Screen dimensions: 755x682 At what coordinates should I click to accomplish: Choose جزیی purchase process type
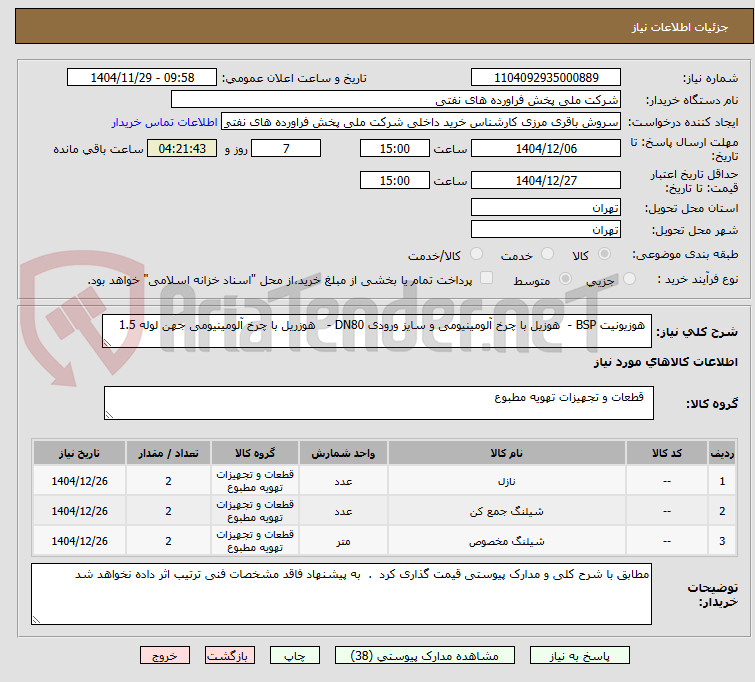click(629, 279)
